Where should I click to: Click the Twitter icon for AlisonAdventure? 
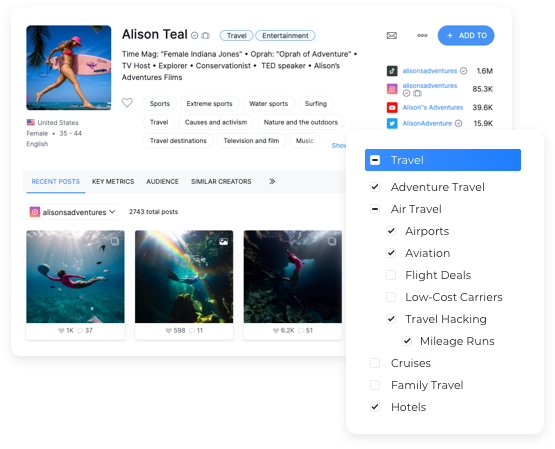(392, 123)
